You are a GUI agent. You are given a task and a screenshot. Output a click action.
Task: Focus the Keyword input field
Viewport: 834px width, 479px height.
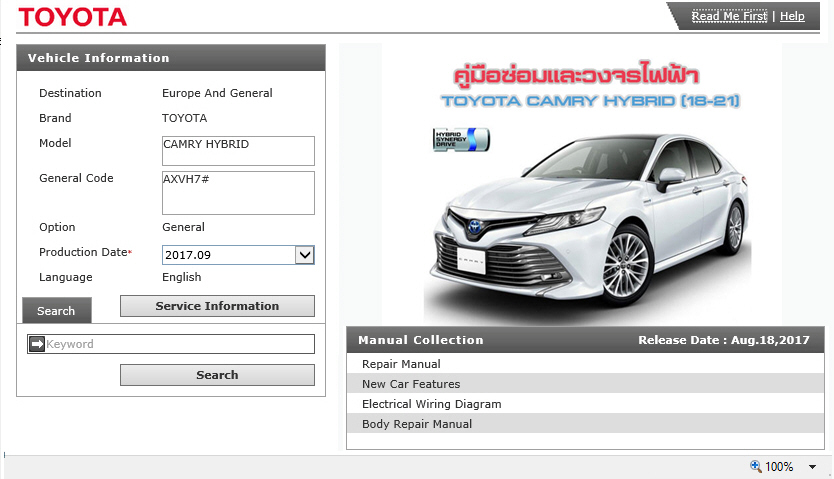(x=171, y=344)
